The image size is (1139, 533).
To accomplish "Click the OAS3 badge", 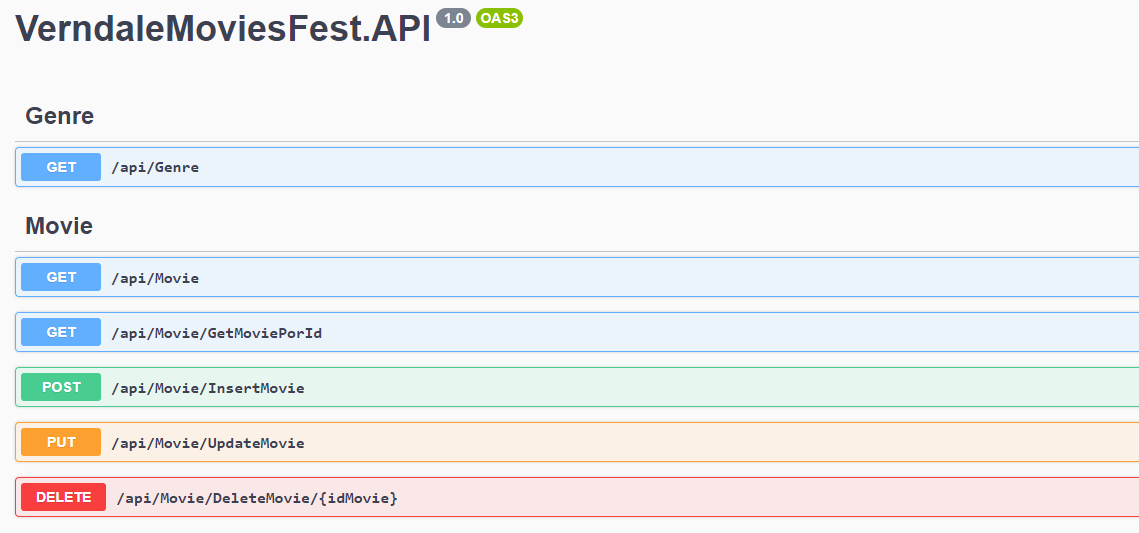I will 499,18.
